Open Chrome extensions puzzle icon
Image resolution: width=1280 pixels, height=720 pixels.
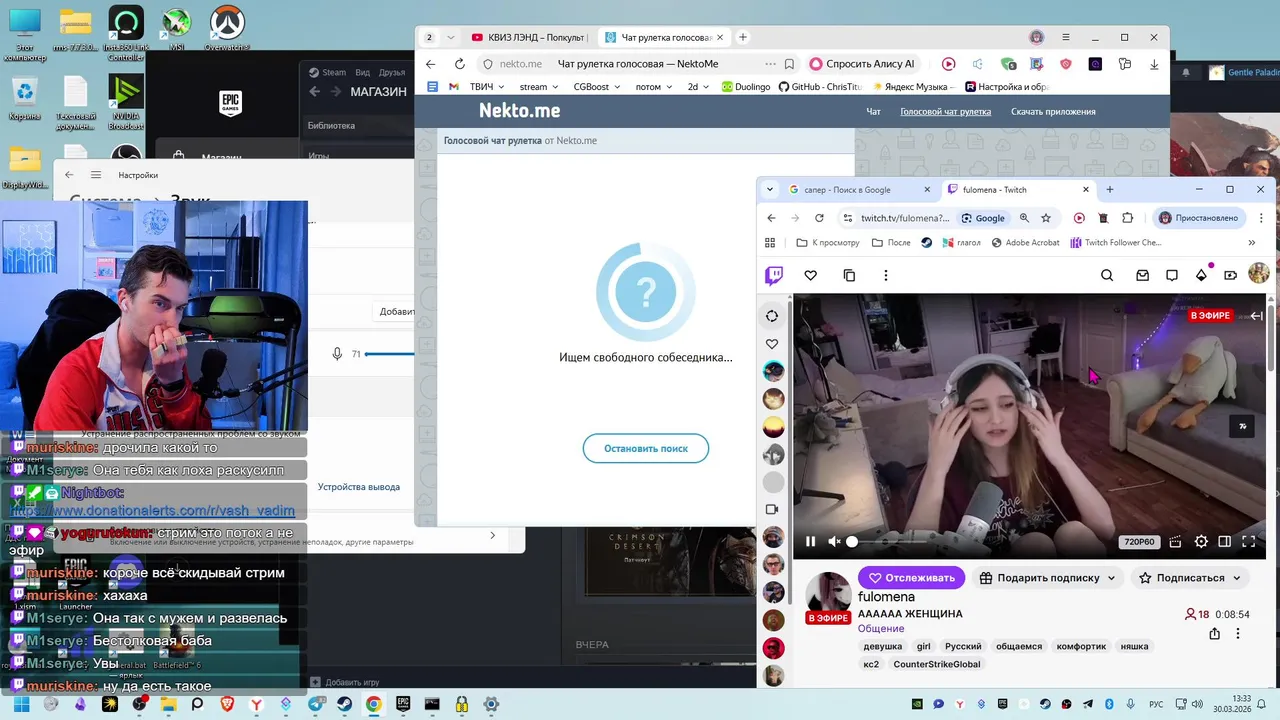point(1128,218)
